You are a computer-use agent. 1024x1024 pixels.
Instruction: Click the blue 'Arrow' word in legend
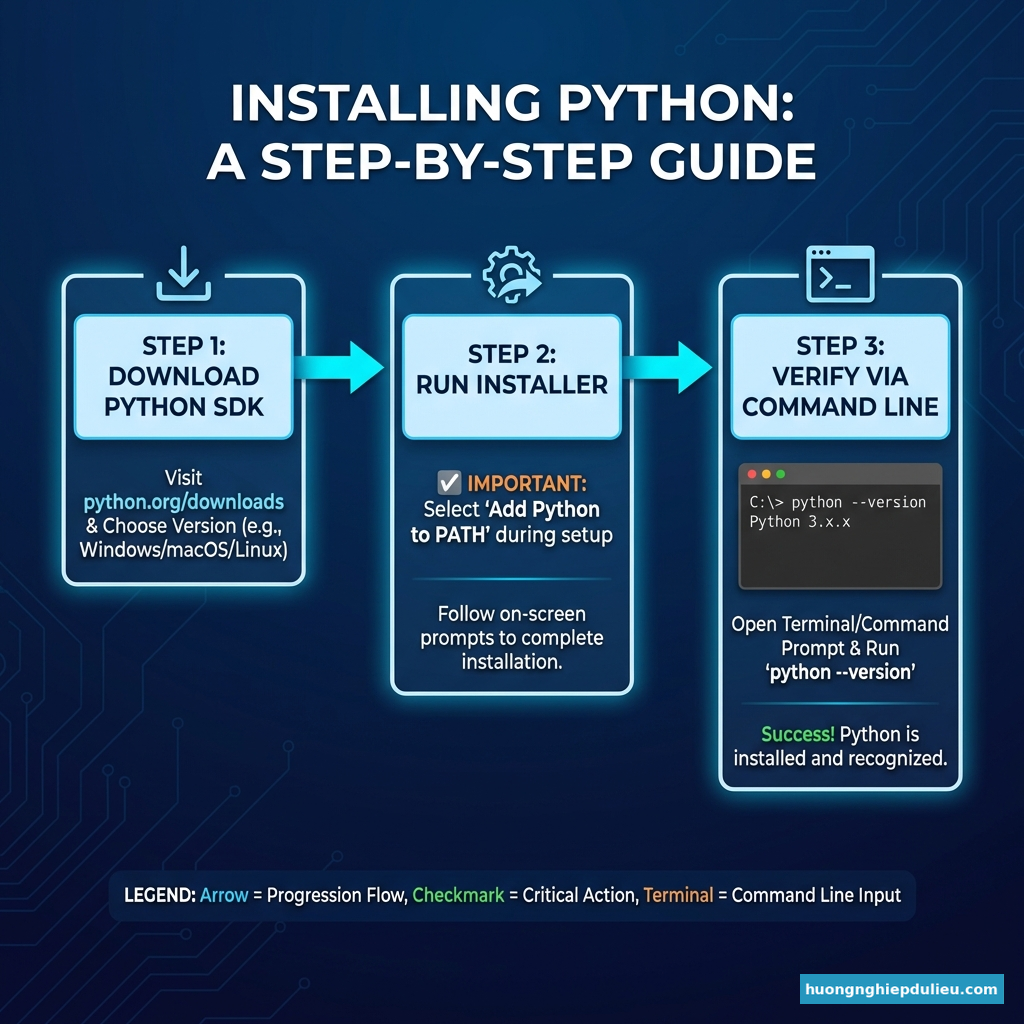(224, 895)
